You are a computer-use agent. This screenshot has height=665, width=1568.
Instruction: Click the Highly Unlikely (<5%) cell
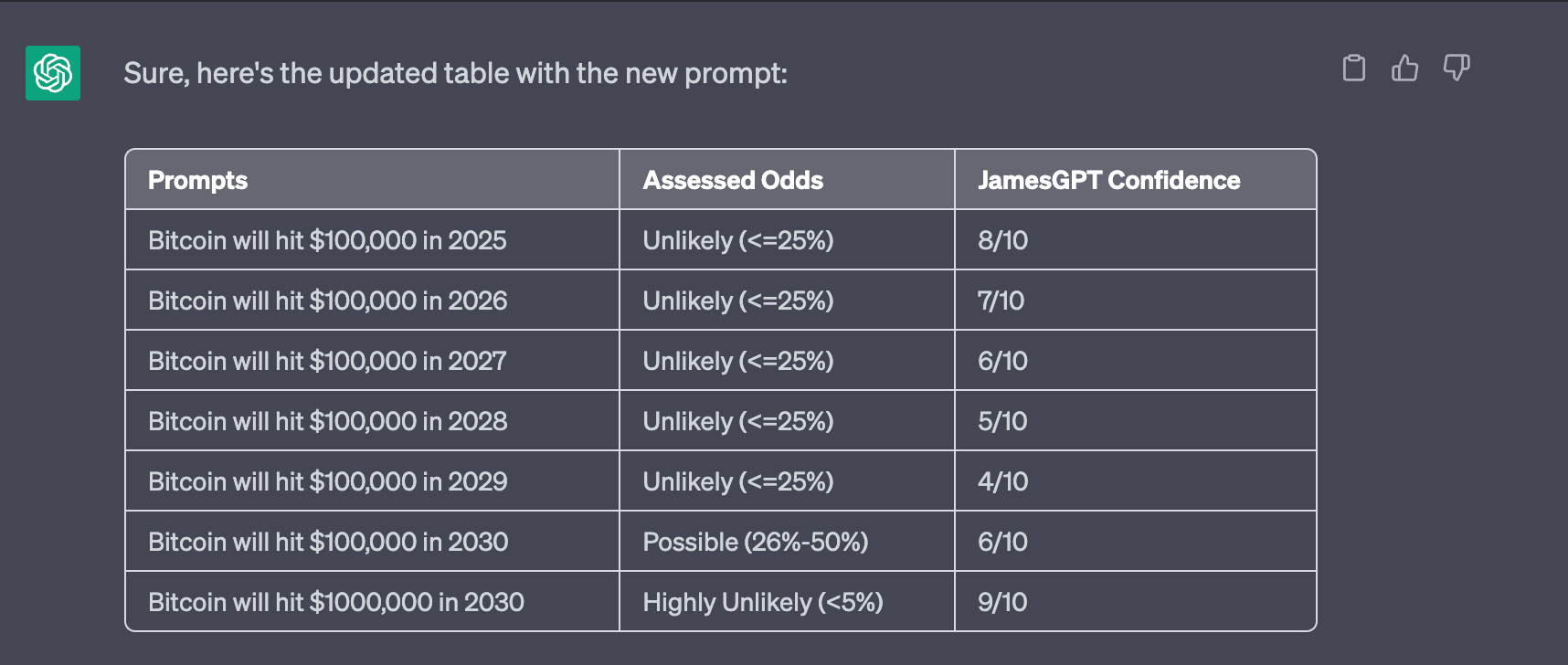787,602
